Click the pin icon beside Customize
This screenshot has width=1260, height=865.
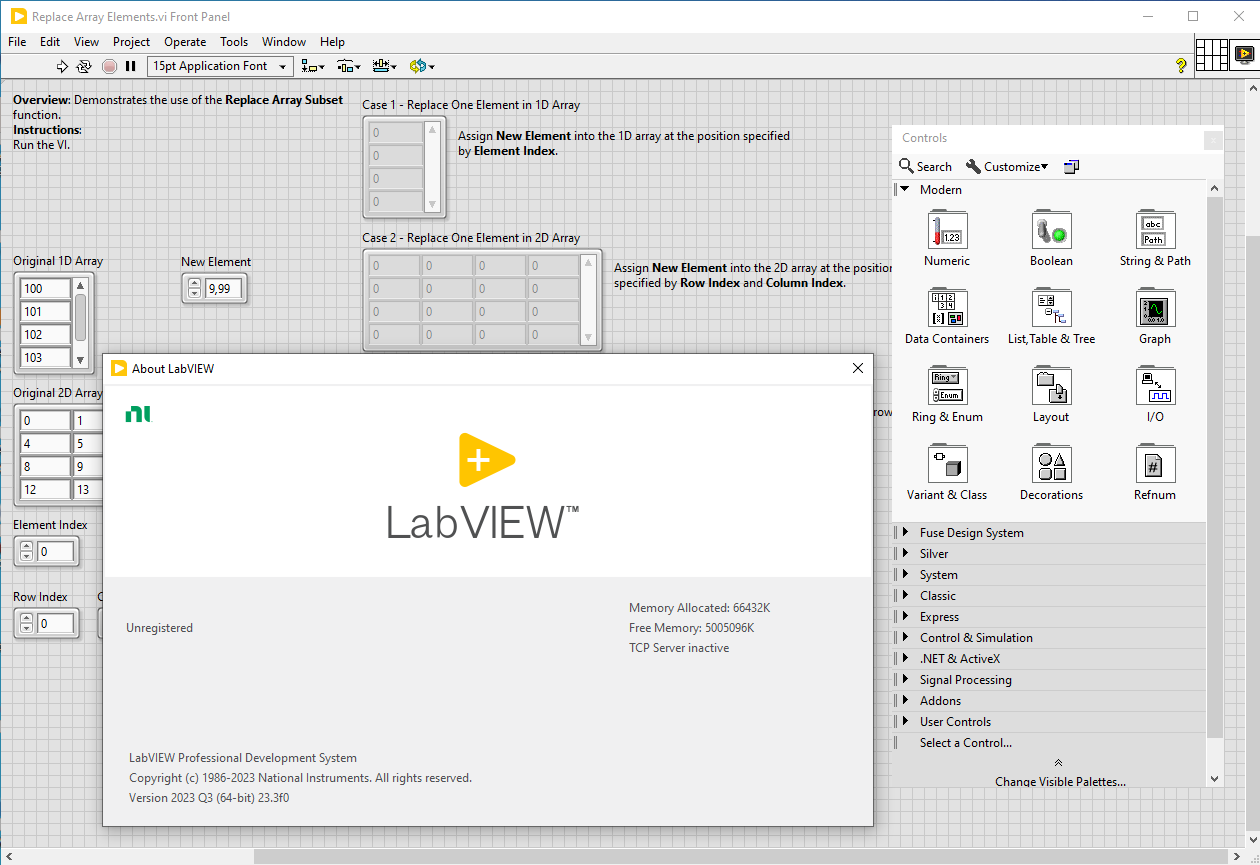[x=1071, y=167]
